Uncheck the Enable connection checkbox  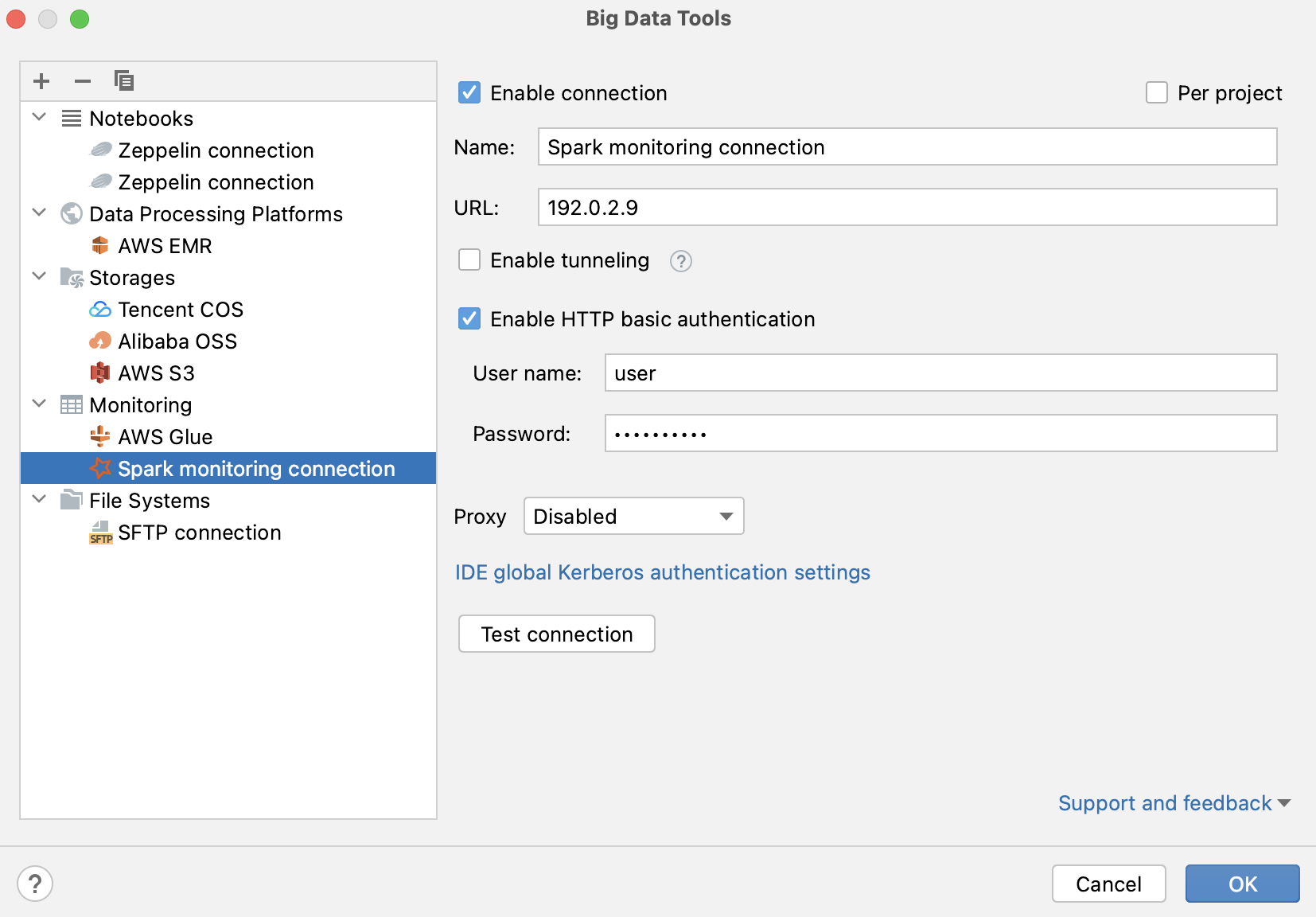click(469, 92)
